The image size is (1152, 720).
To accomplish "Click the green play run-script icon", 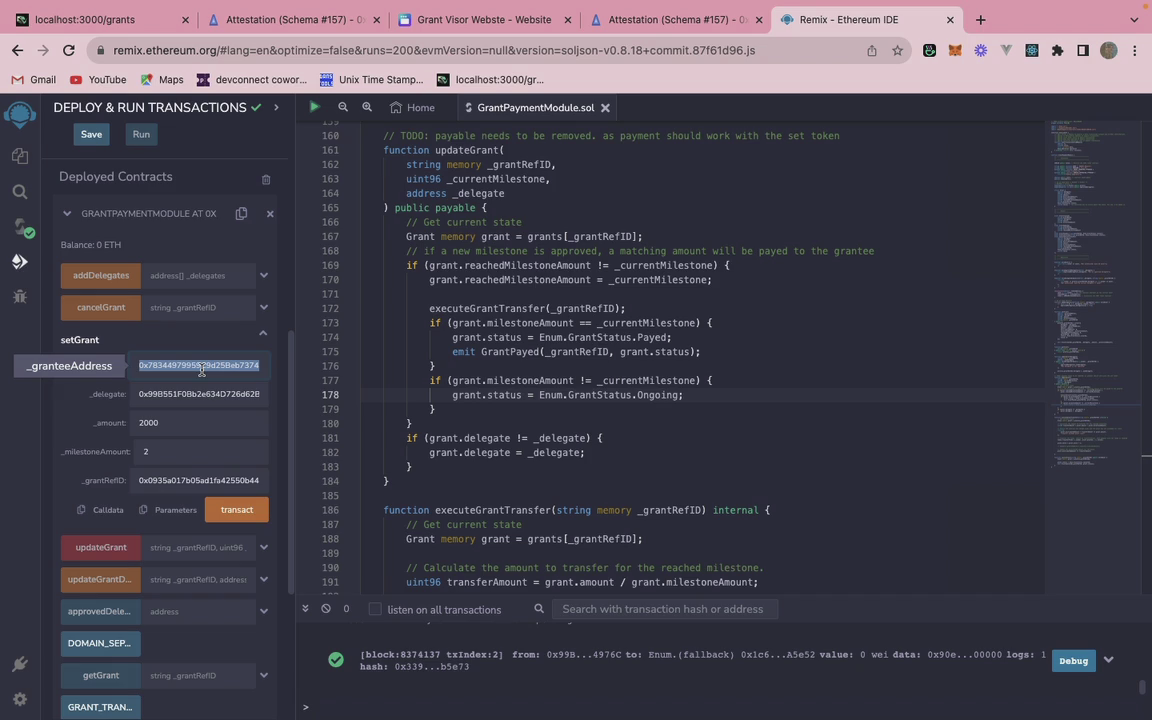I will click(314, 107).
